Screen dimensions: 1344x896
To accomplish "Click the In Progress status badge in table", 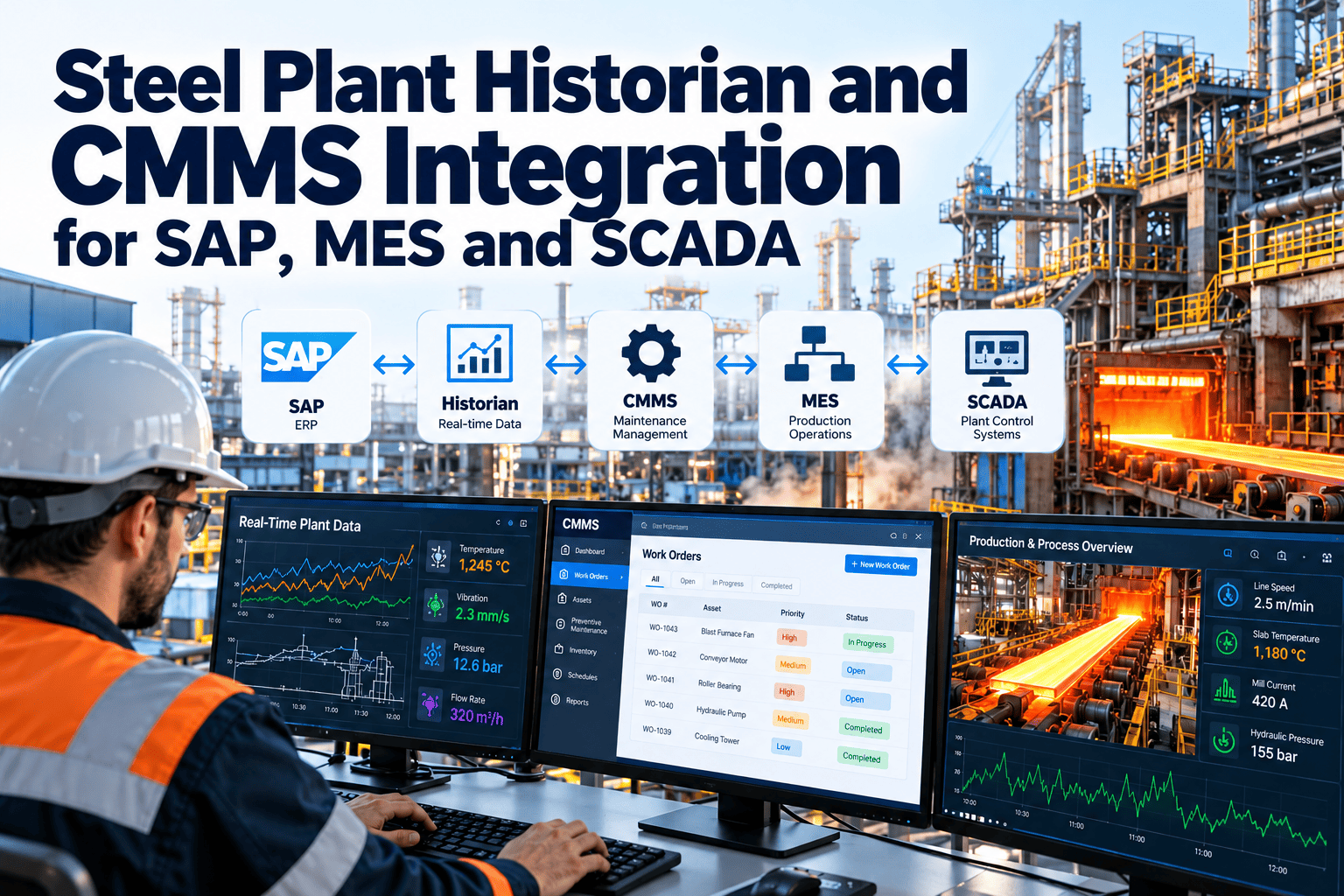I will (867, 643).
